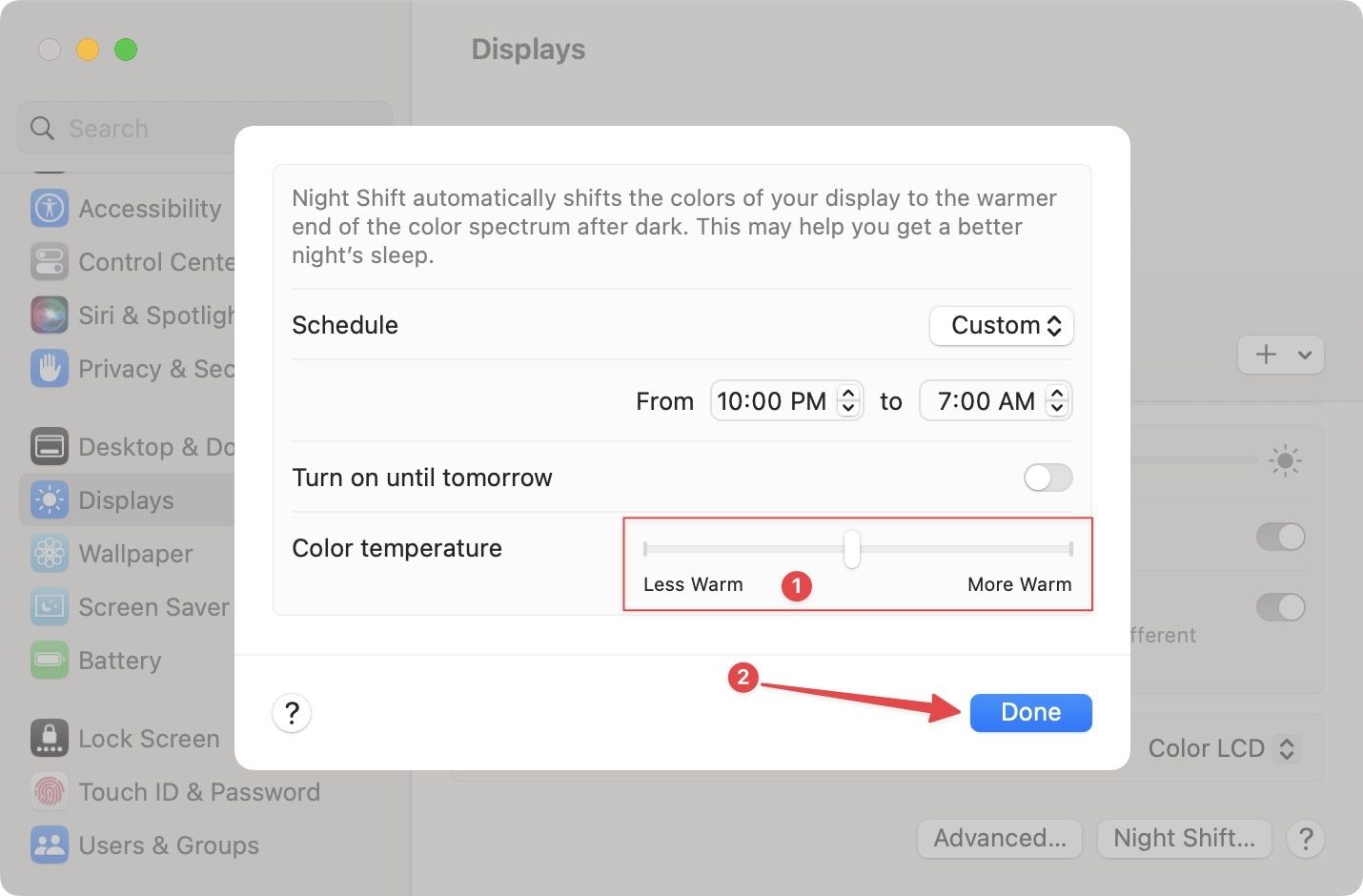Click the Wallpaper flower icon
This screenshot has width=1363, height=896.
[x=50, y=553]
